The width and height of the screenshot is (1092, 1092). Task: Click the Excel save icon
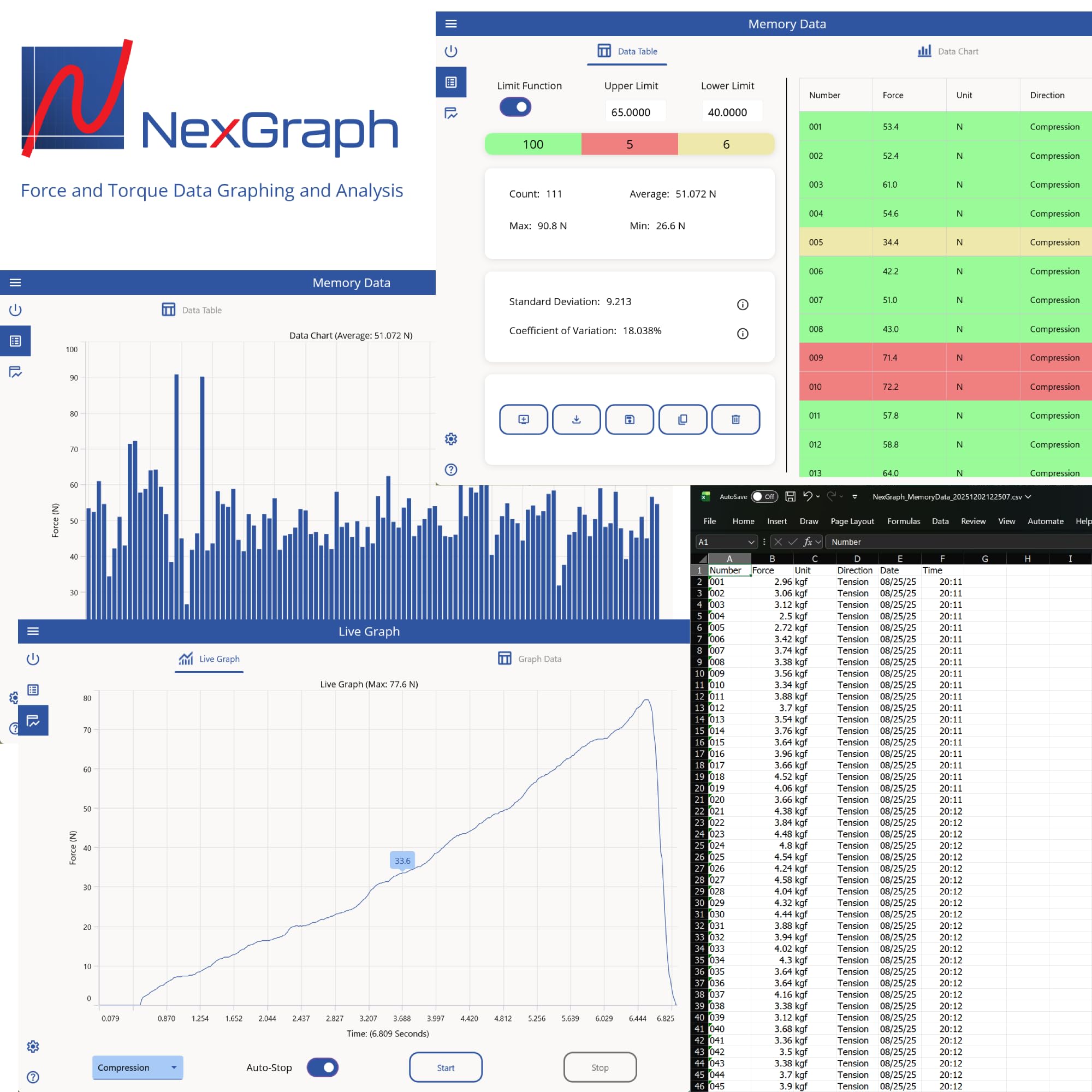point(790,497)
